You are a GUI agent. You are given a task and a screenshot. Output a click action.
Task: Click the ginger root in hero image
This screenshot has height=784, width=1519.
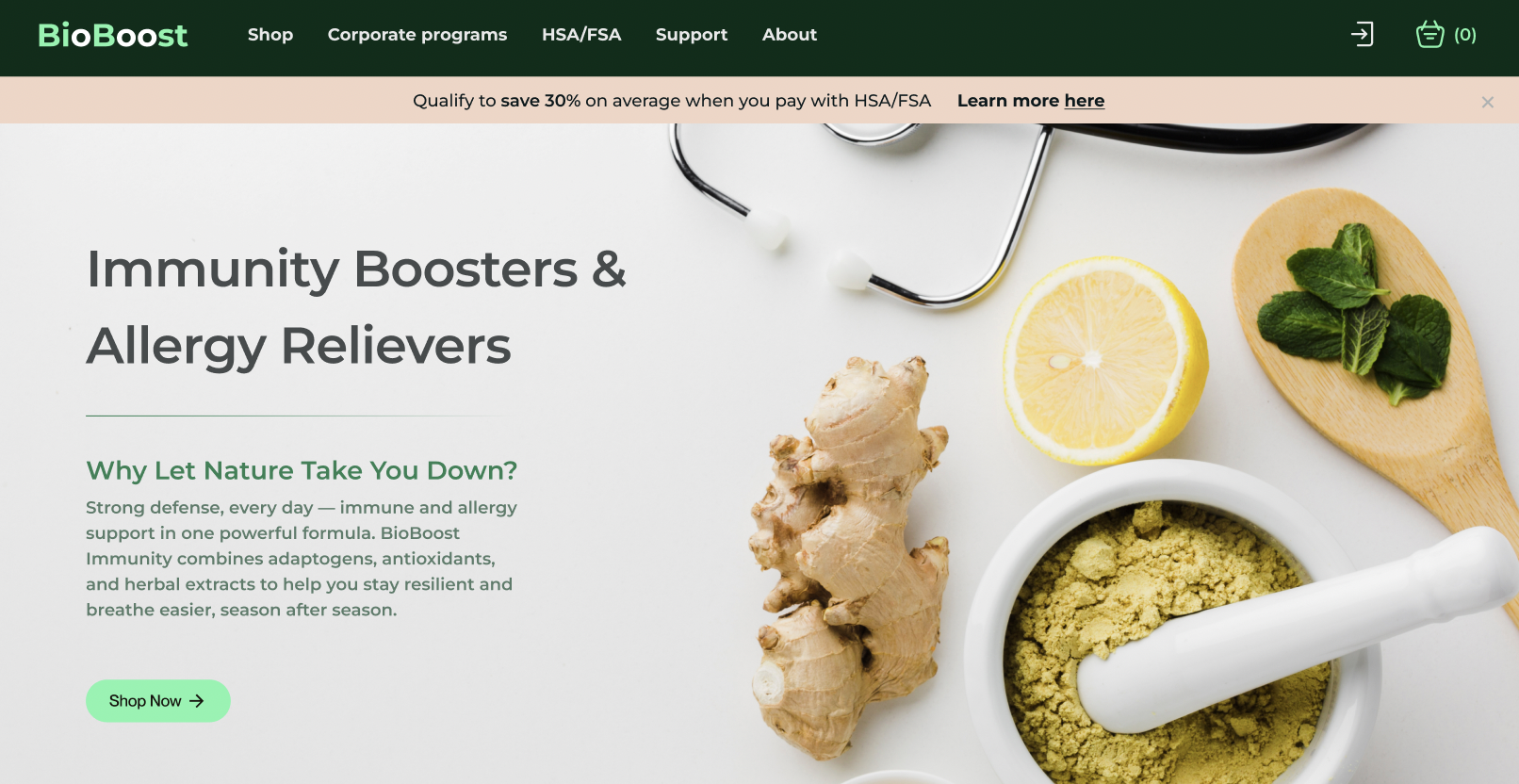pyautogui.click(x=846, y=558)
